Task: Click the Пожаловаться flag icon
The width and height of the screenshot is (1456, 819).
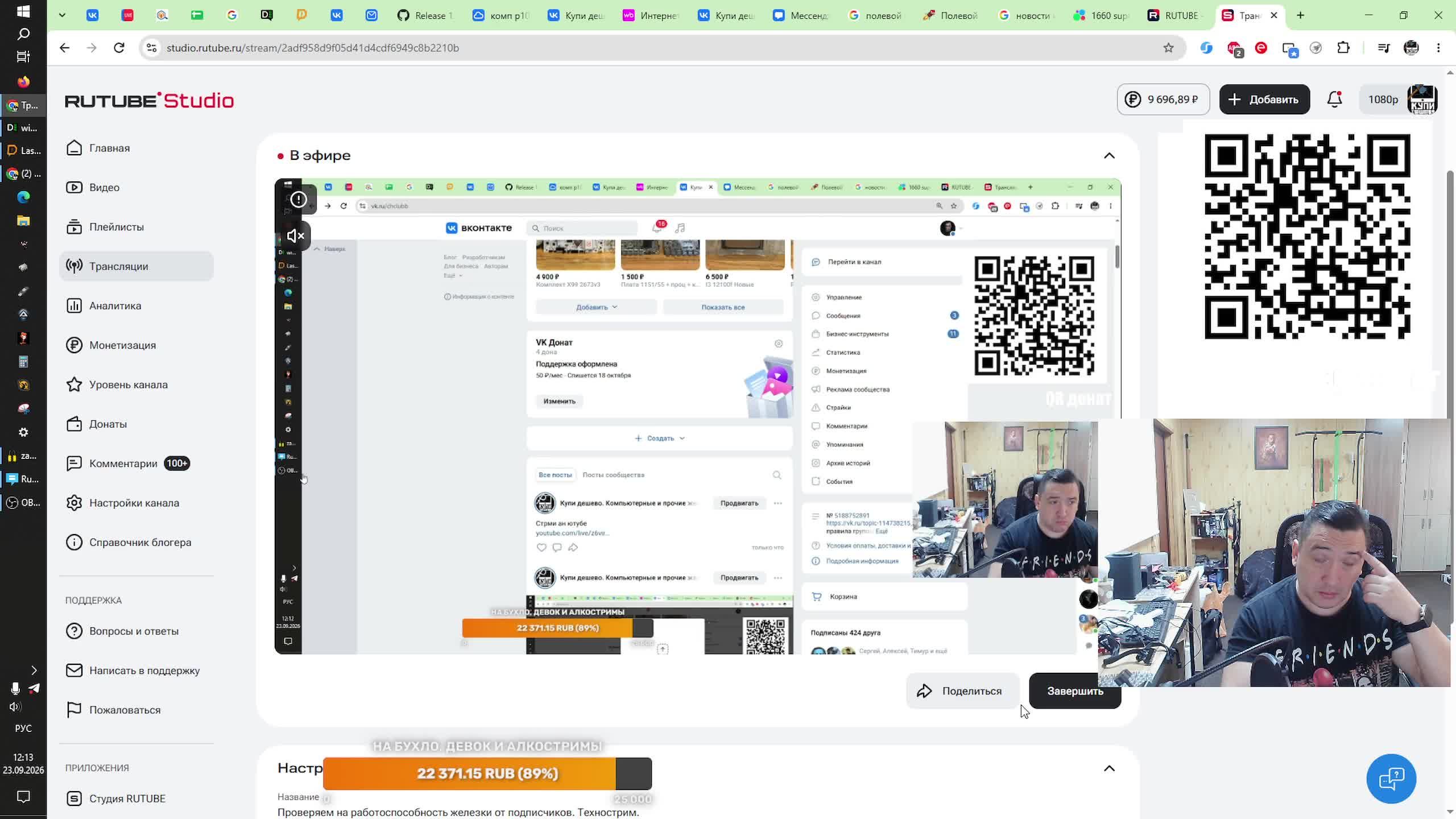Action: pos(74,710)
